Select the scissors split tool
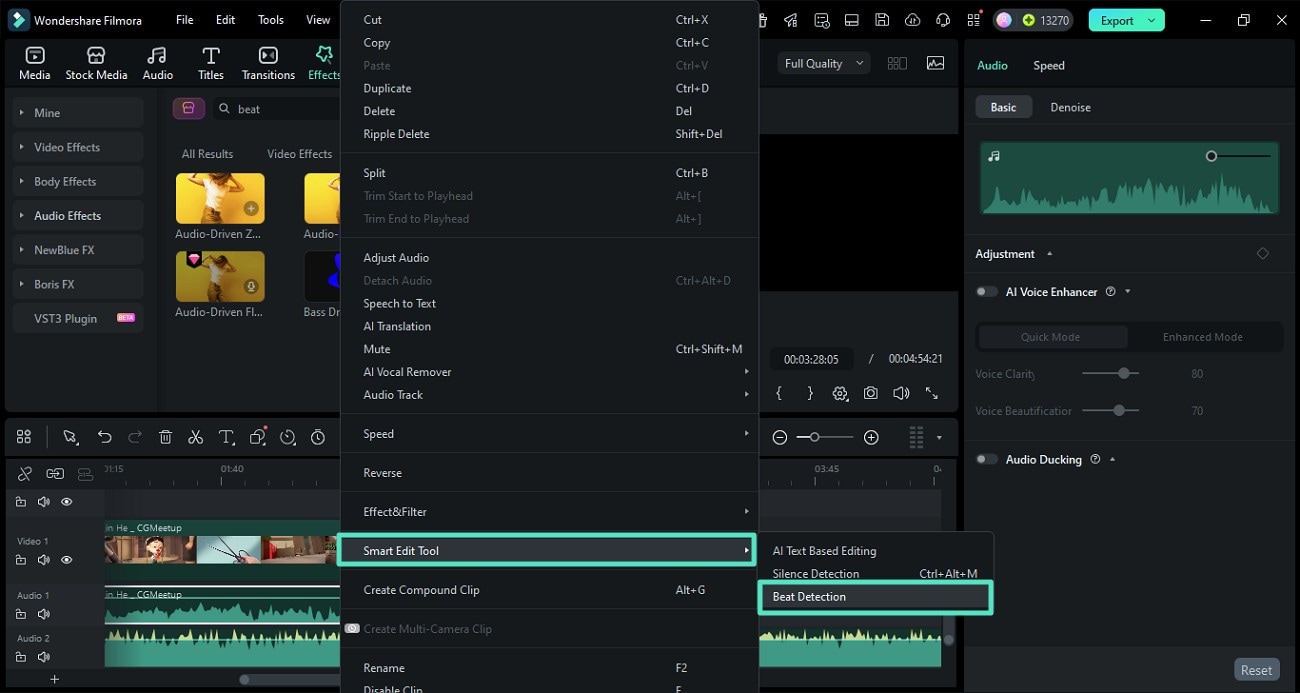The height and width of the screenshot is (693, 1300). click(x=196, y=437)
